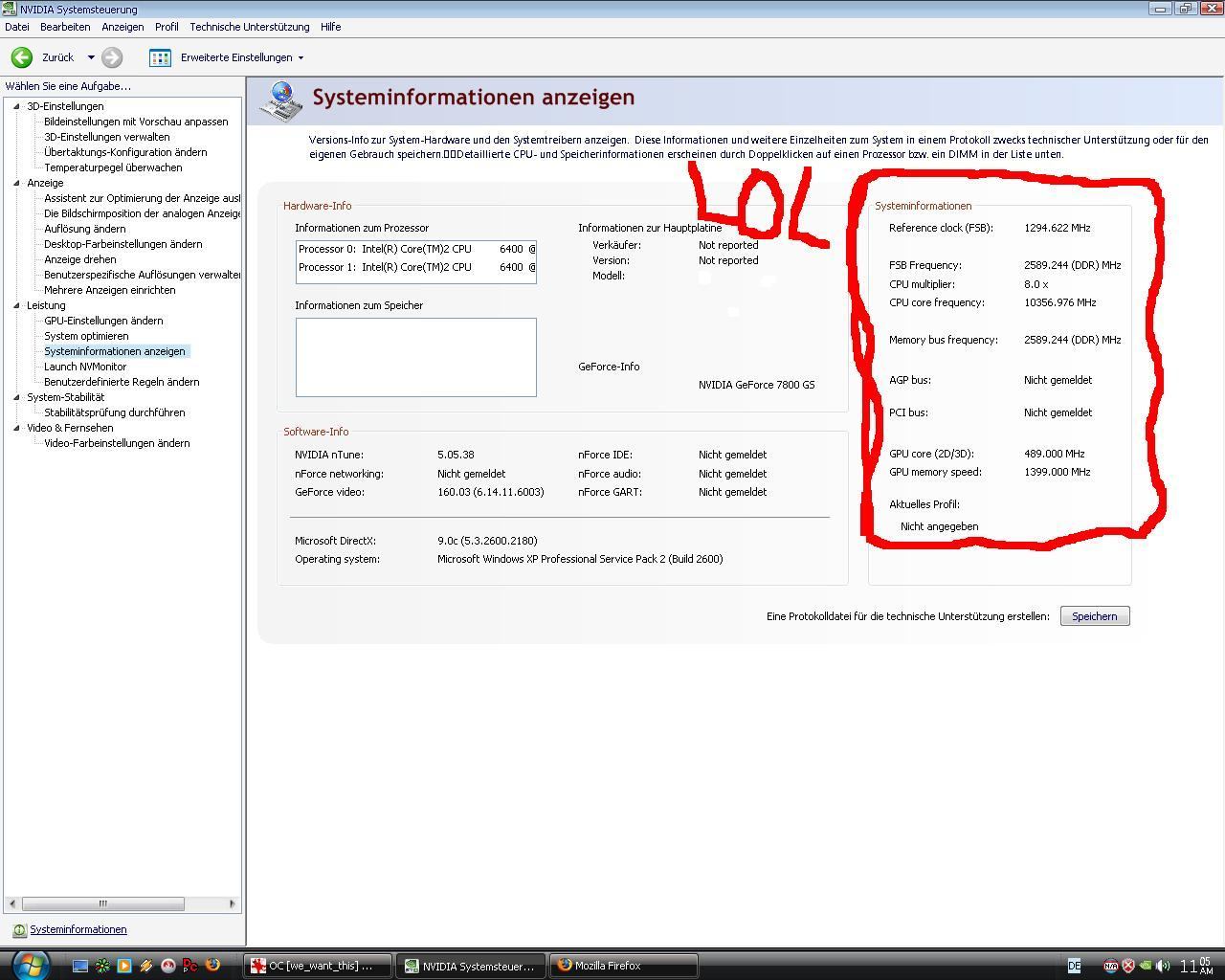Collapse the Leistung tree node
Image resolution: width=1225 pixels, height=980 pixels.
16,305
